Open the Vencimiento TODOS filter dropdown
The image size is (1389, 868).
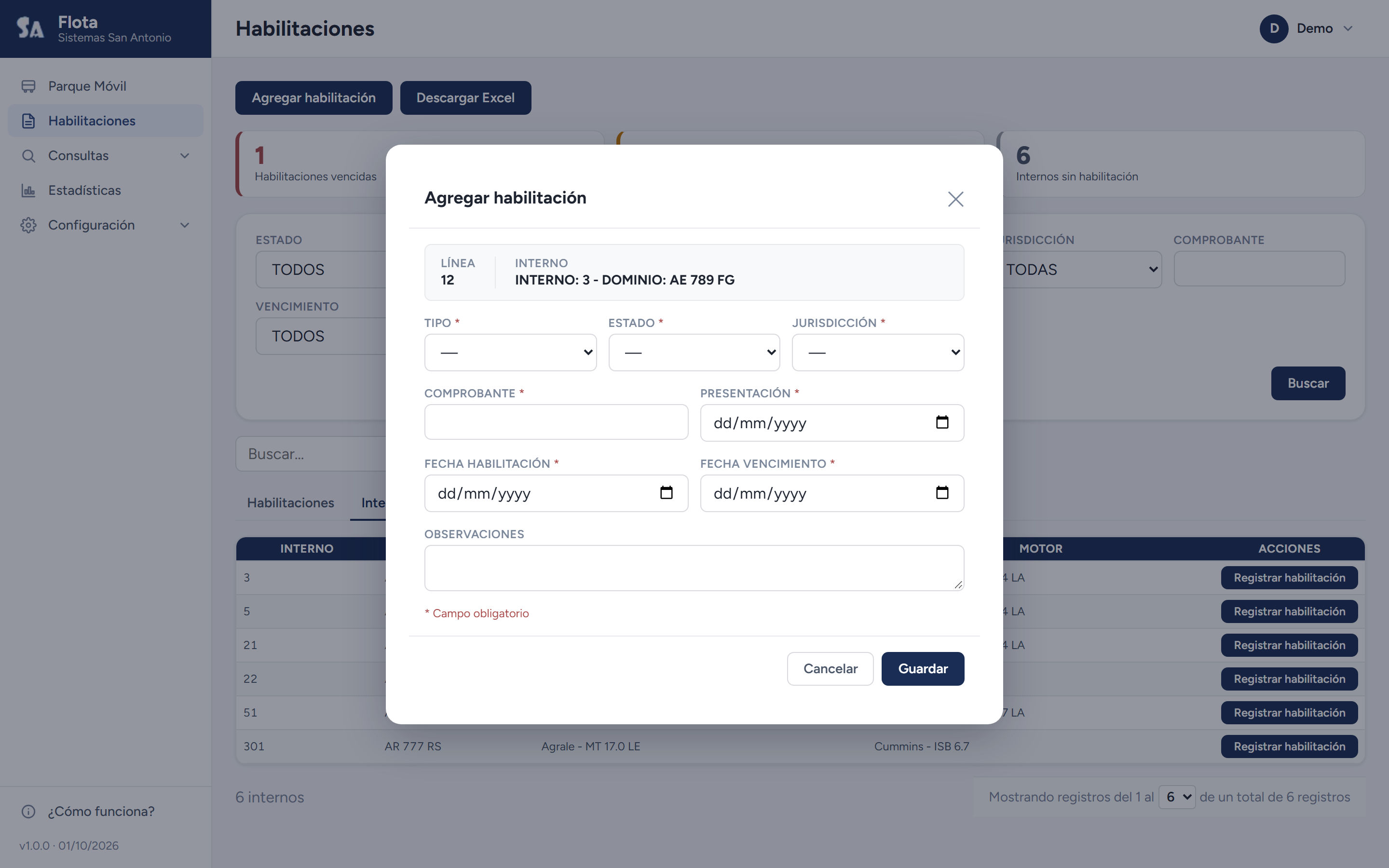click(321, 336)
